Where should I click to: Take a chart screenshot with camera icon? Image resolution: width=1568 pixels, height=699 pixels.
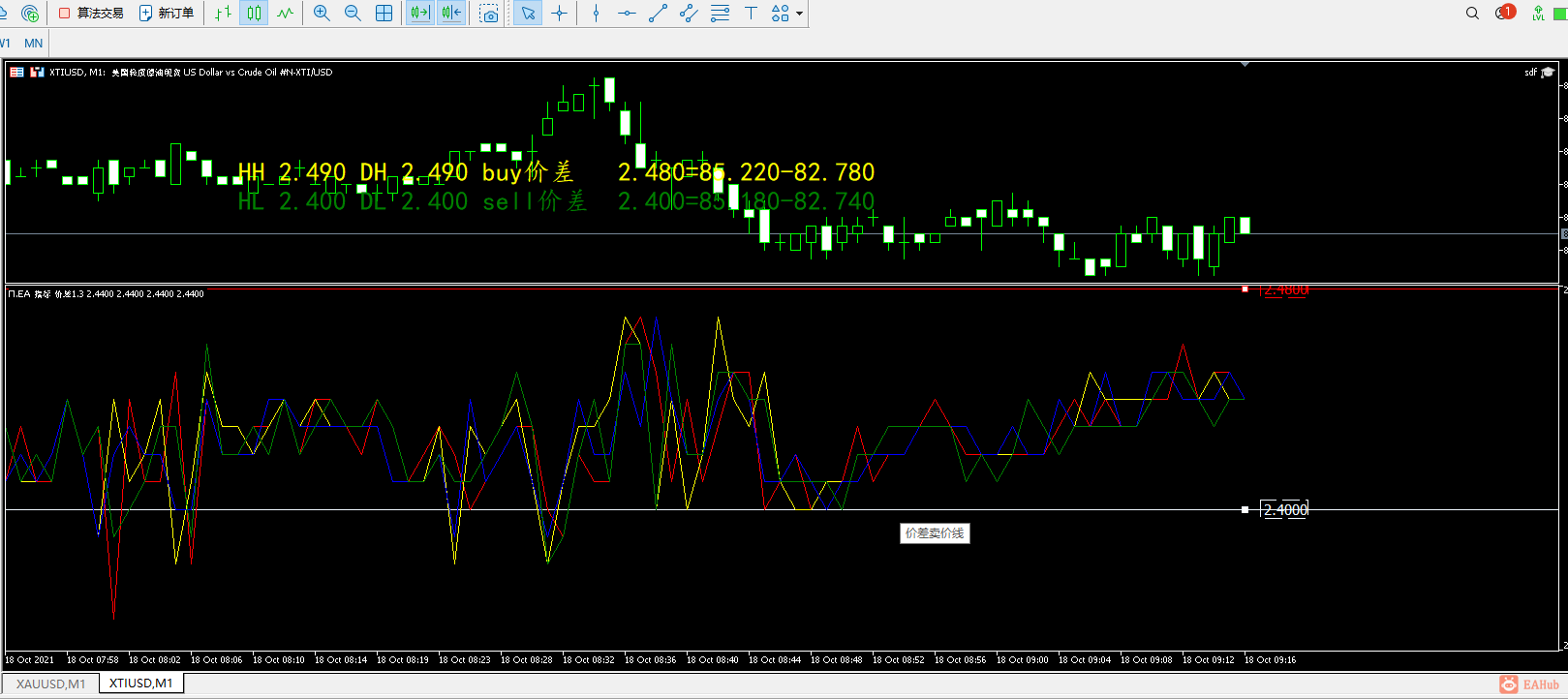tap(489, 14)
